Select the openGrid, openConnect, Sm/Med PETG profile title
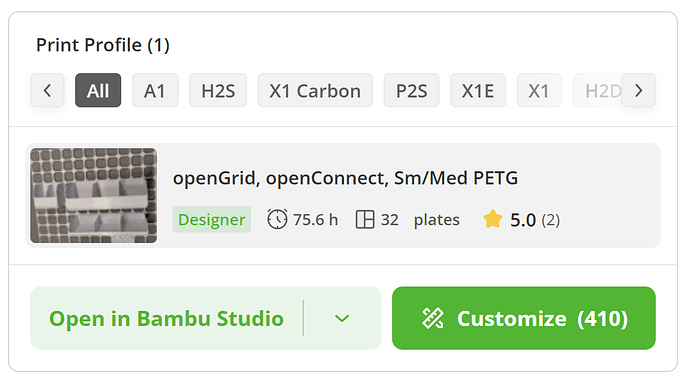The image size is (690, 382). pyautogui.click(x=345, y=178)
